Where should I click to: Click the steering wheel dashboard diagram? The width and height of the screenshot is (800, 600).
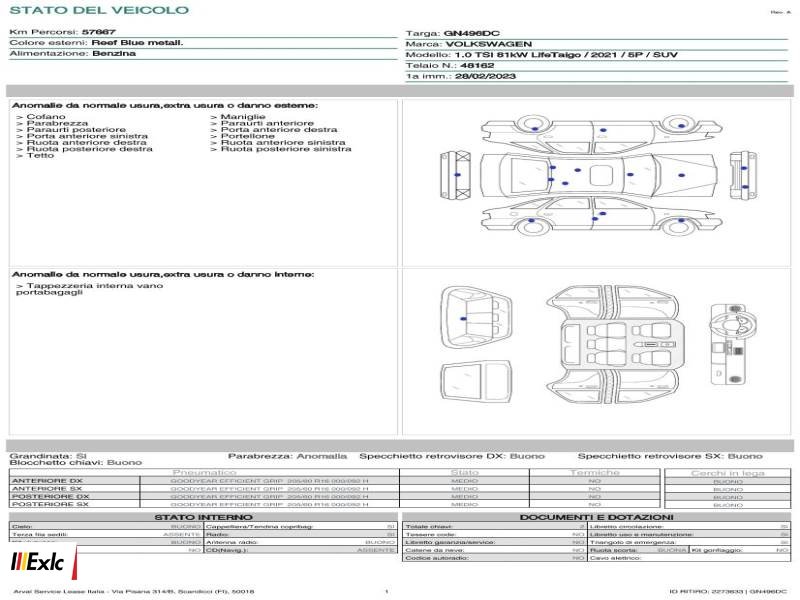(x=732, y=344)
